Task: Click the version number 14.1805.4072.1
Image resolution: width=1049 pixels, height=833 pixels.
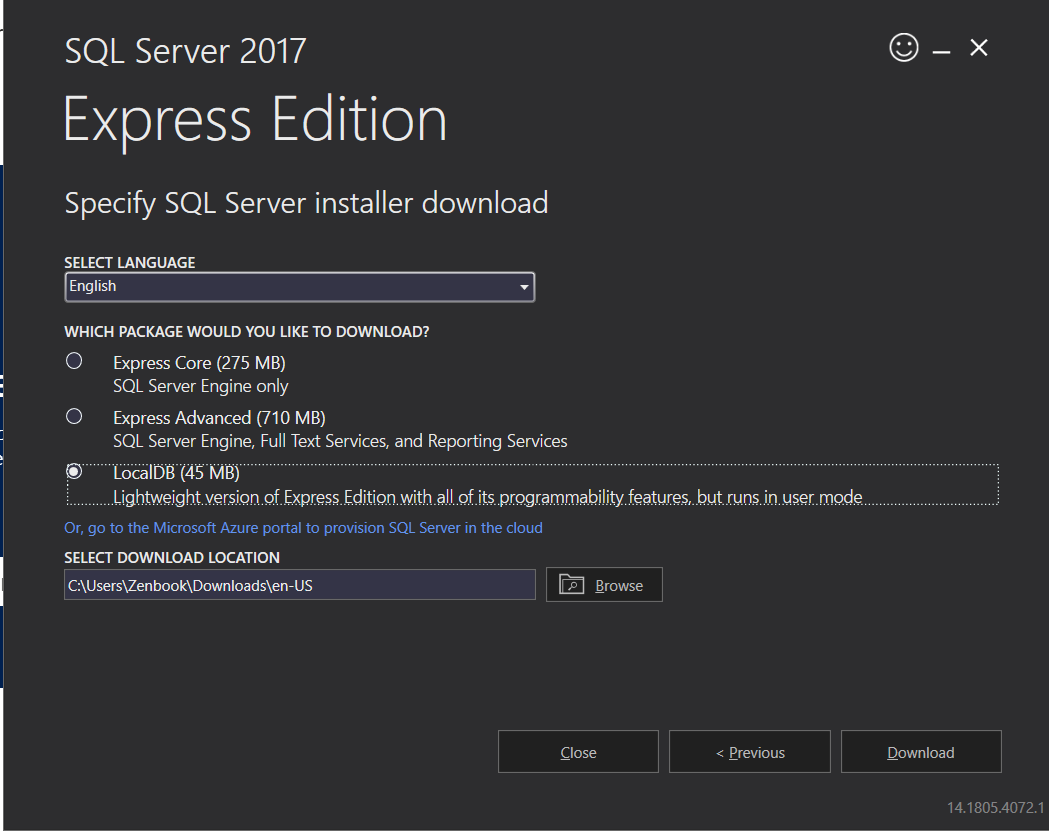Action: 995,808
